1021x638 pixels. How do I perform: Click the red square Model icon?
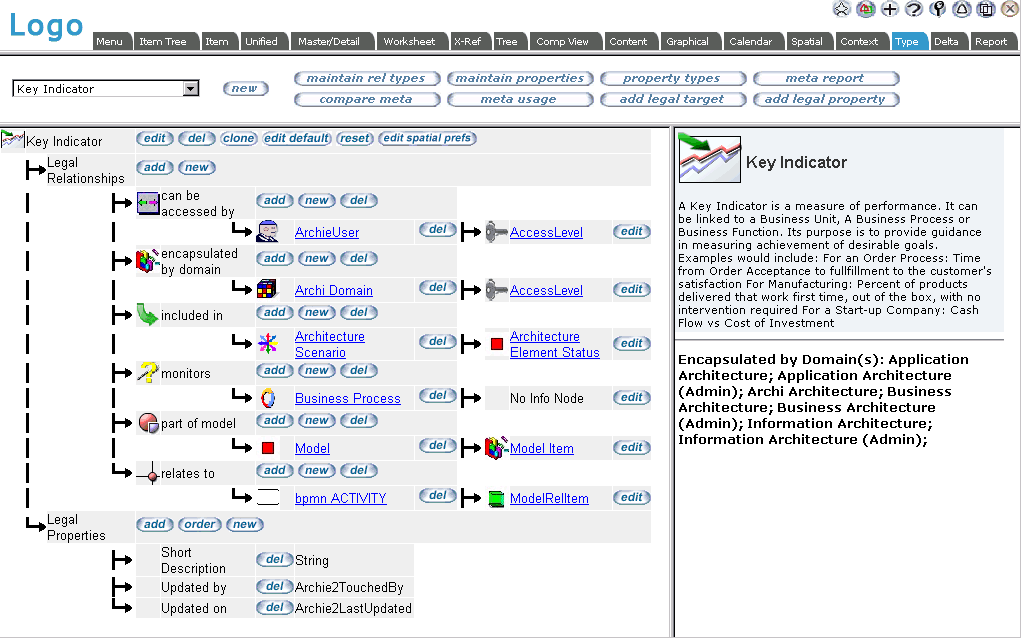(267, 448)
